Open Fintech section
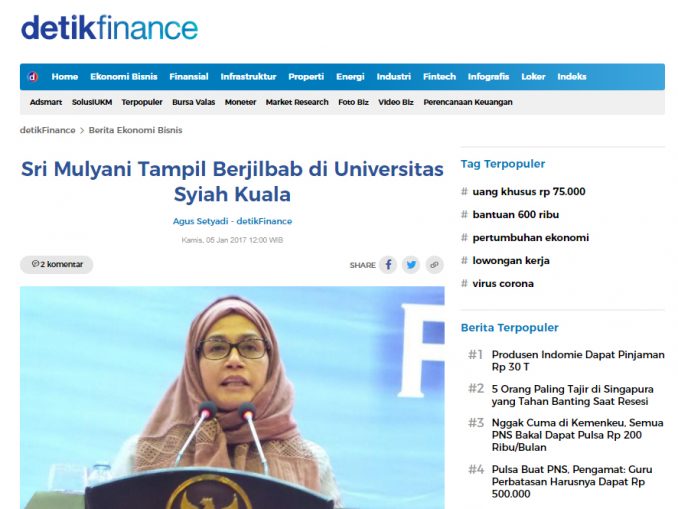This screenshot has width=678, height=509. point(439,77)
